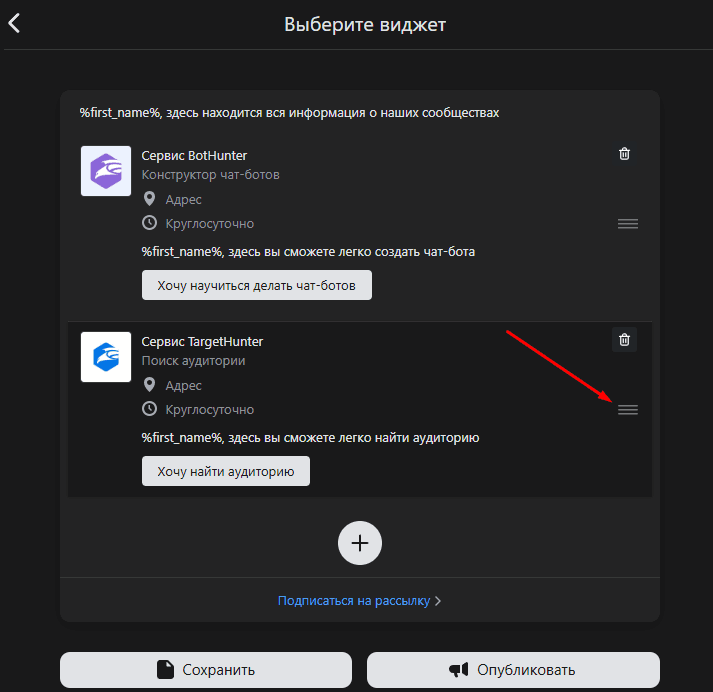This screenshot has height=692, width=713.
Task: Click the BotHunter purple logo thumbnail
Action: click(106, 171)
